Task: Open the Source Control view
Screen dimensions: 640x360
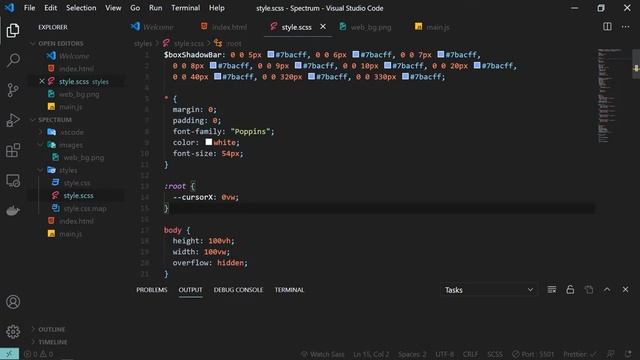Action: (13, 90)
